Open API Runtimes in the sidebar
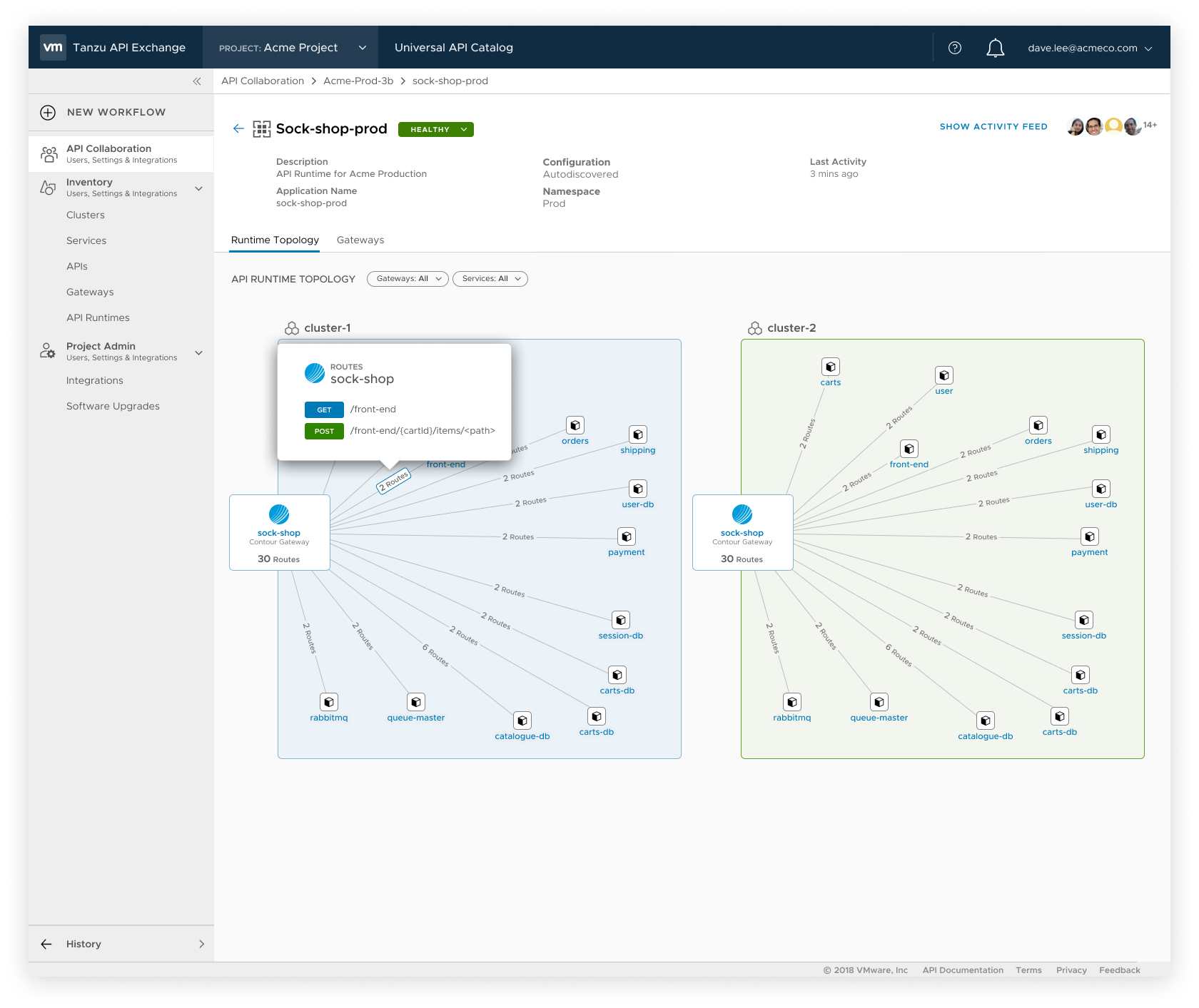Screen dimensions: 1199x1008 [x=98, y=317]
